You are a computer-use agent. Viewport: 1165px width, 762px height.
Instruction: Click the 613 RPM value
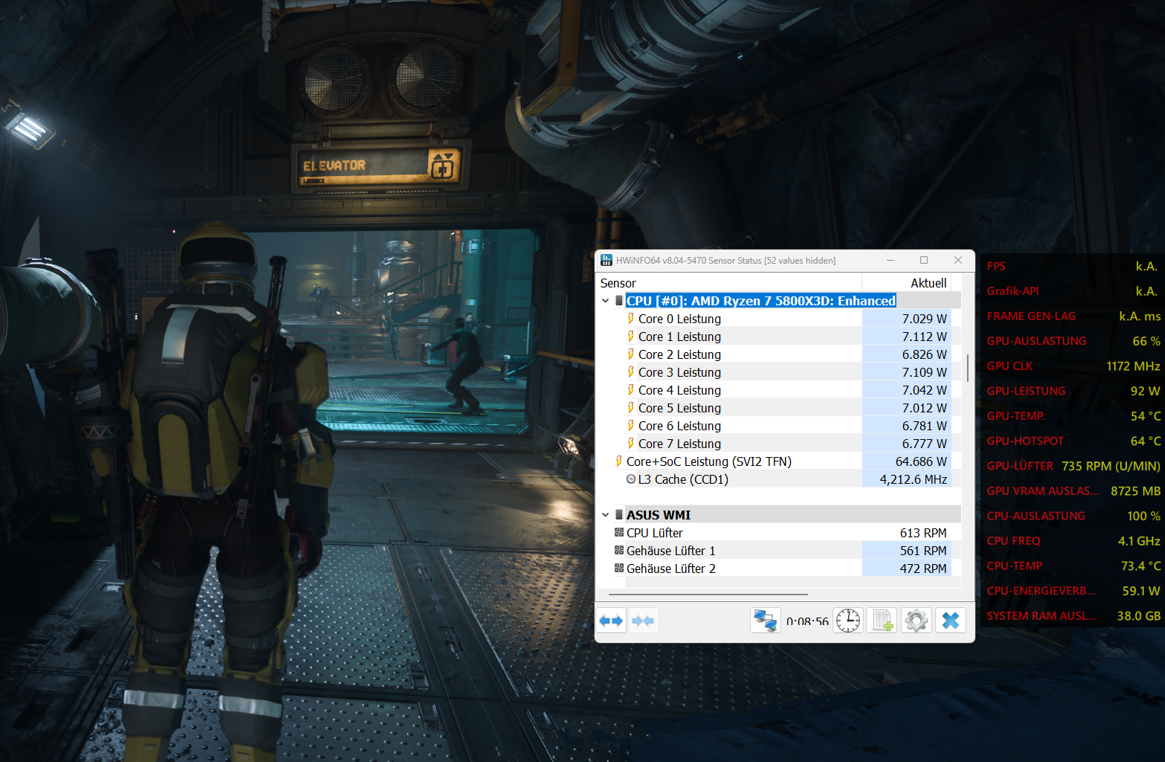tap(923, 533)
